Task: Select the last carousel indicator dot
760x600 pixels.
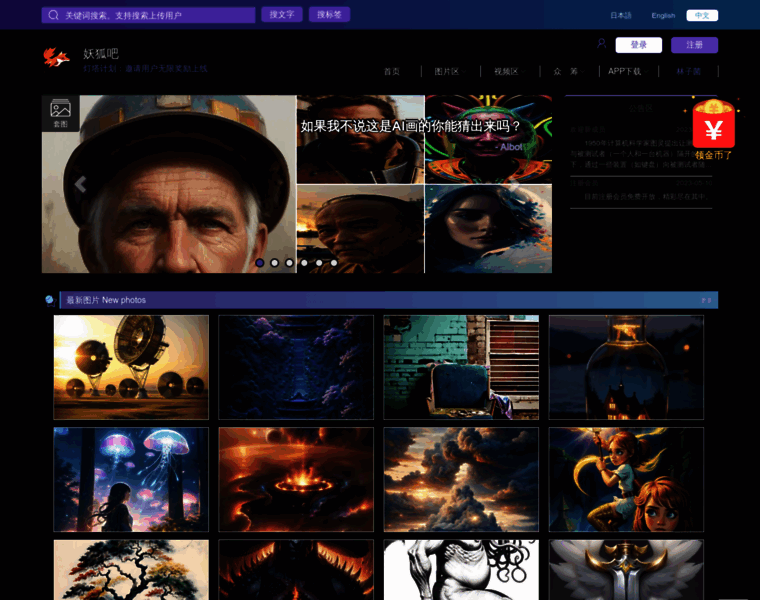Action: click(334, 263)
